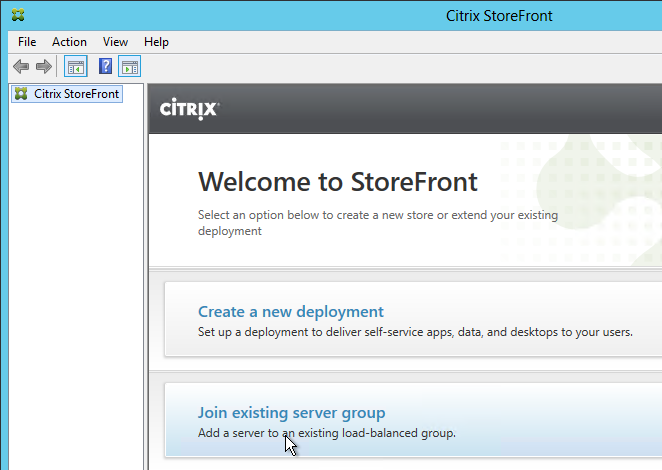Click the Back arrow toolbar icon
This screenshot has width=662, height=470.
click(21, 66)
